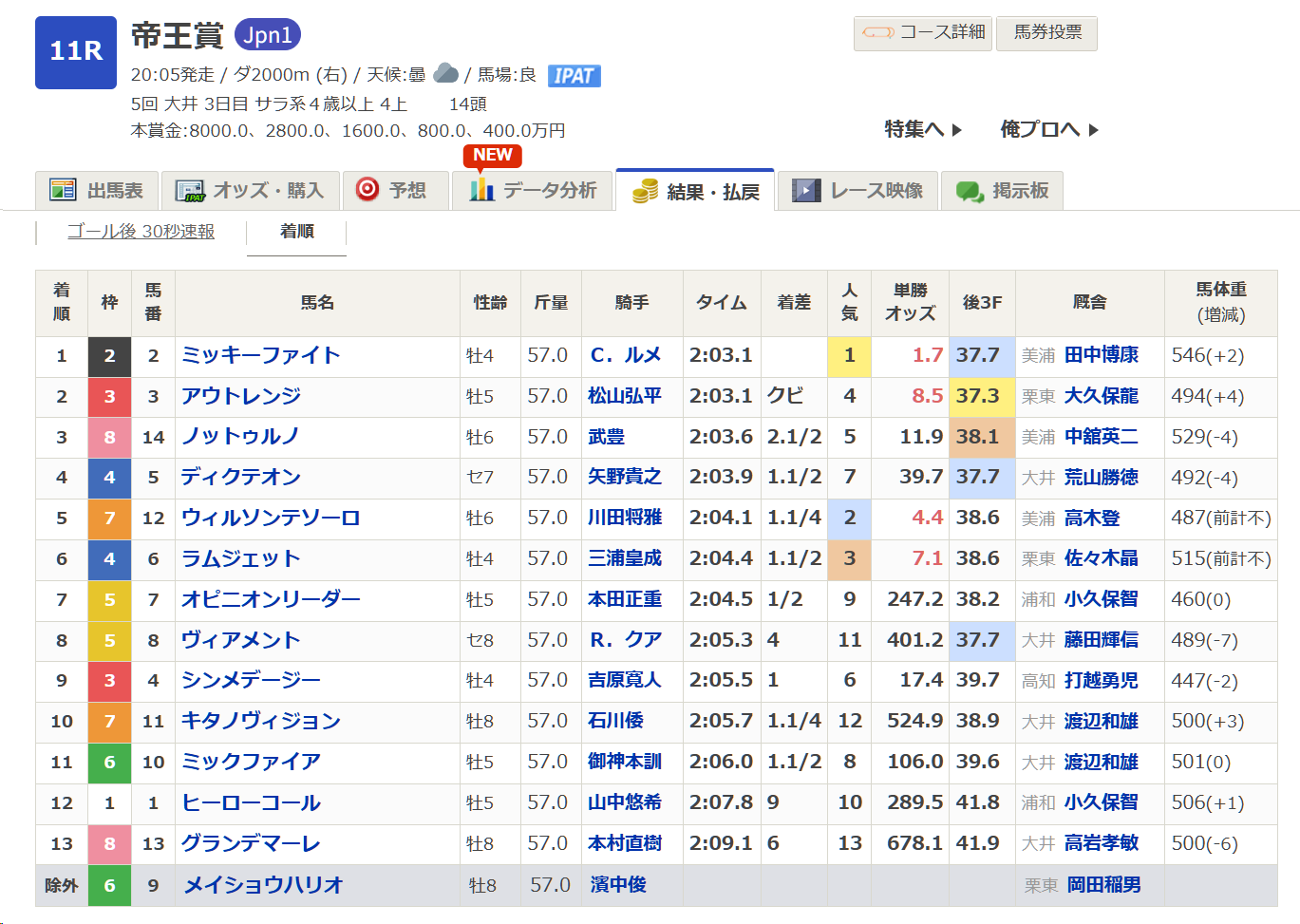The width and height of the screenshot is (1300, 924).
Task: Open jockey 松山弘平
Action: coord(625,396)
